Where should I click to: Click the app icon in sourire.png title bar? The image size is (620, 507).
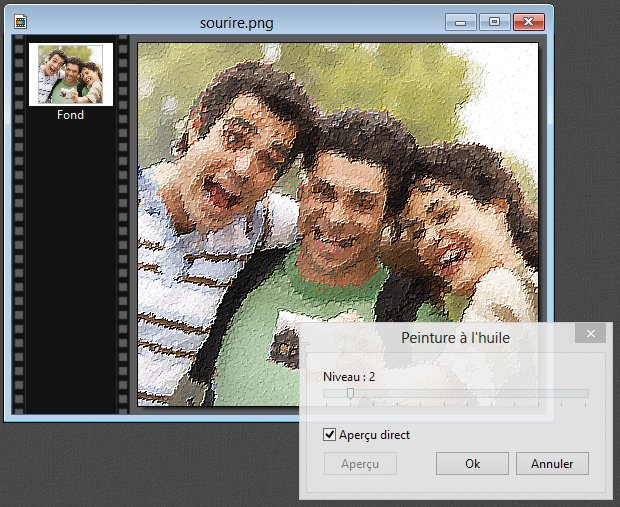[x=20, y=20]
